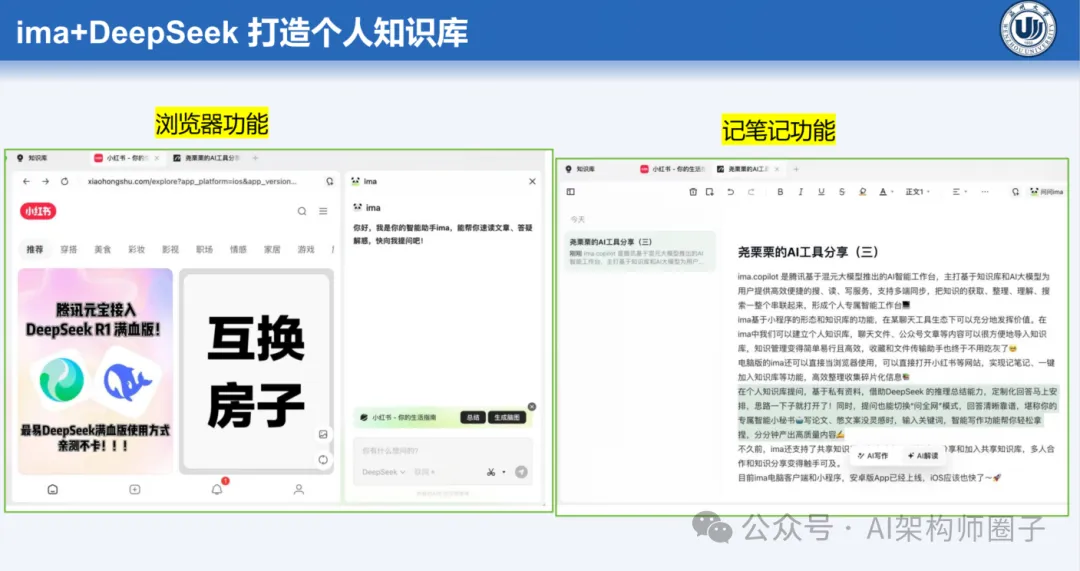This screenshot has height=571, width=1080.
Task: Select the 穿搭 category tab
Action: [69, 250]
